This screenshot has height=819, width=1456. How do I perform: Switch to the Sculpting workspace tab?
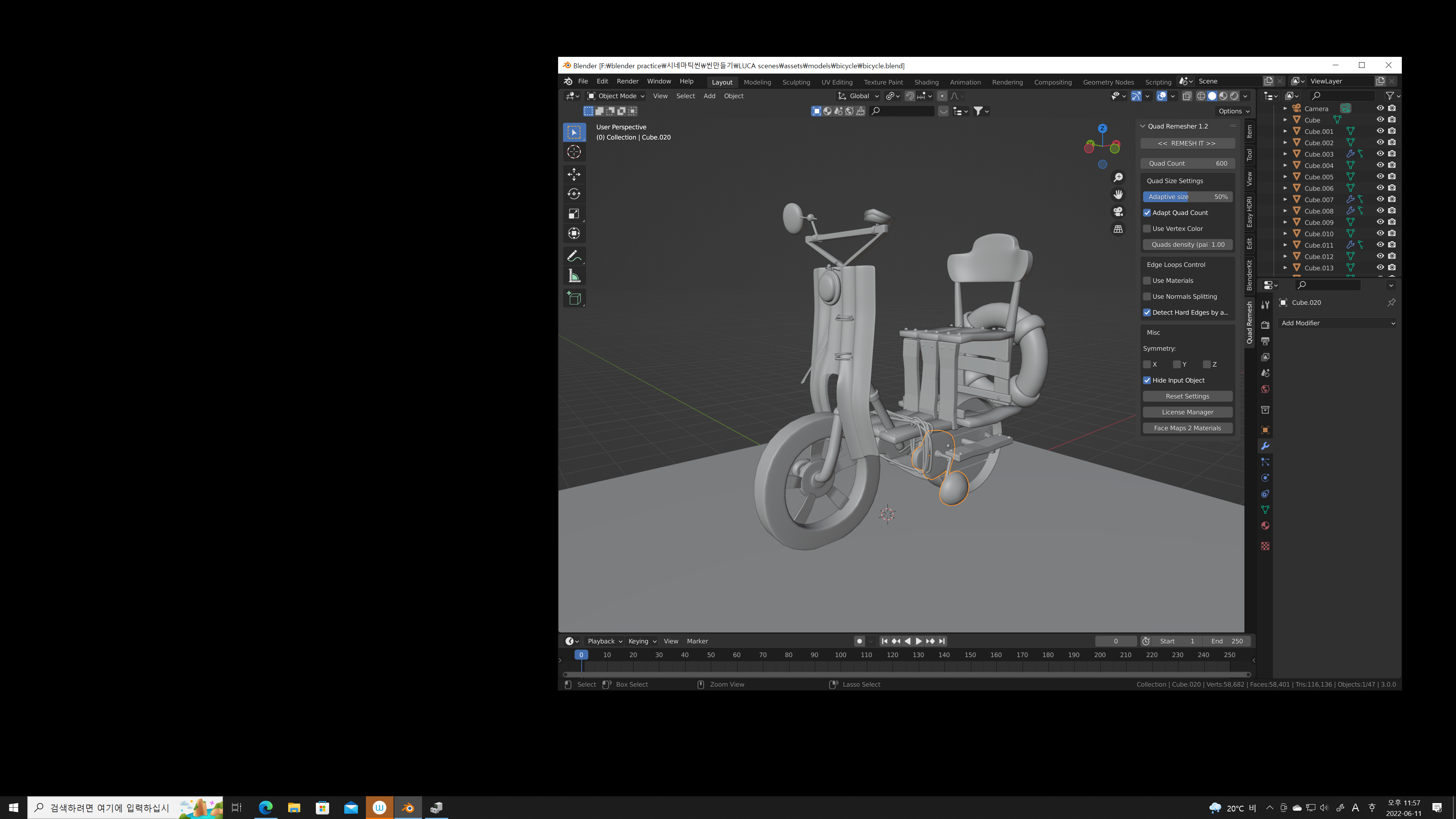click(796, 82)
